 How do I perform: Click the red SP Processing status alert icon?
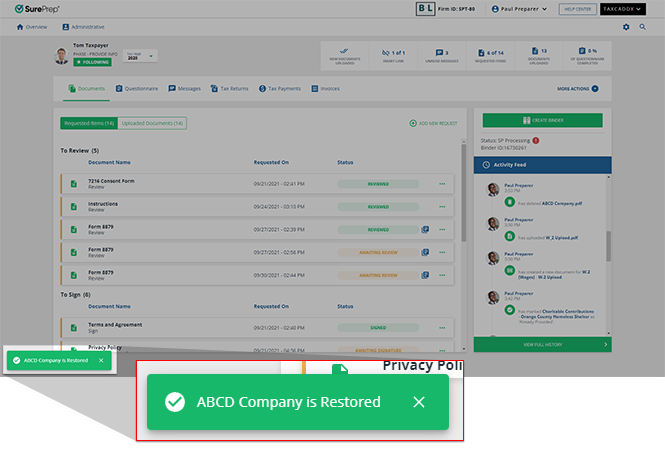536,140
